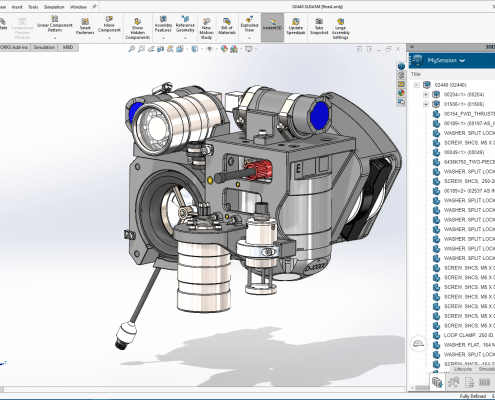
Task: Click the Display Style icon
Action: pos(195,49)
